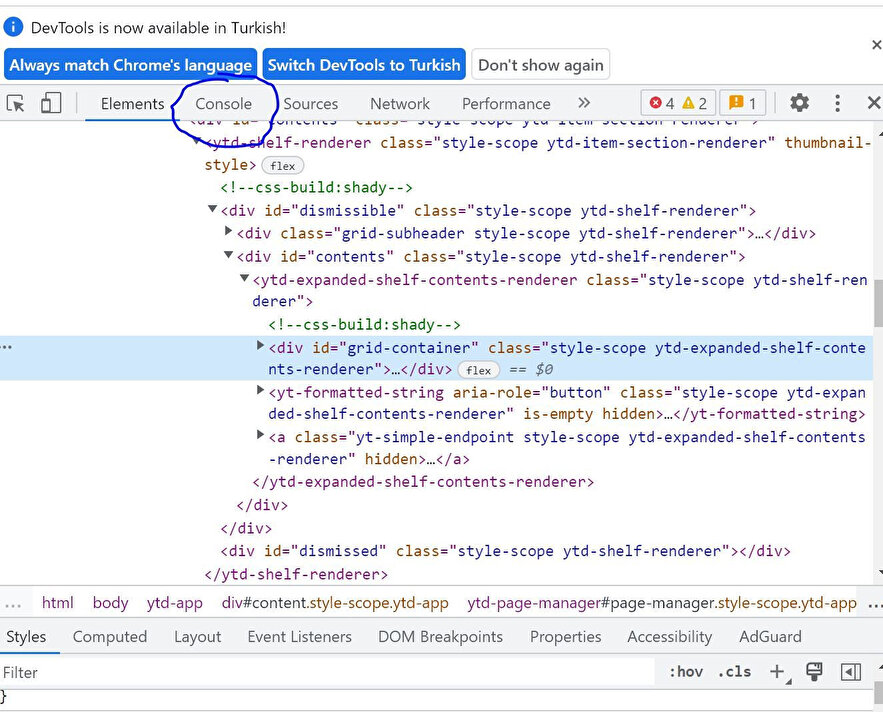The width and height of the screenshot is (883, 712).
Task: Expand the yt-formatted-string element
Action: click(261, 391)
